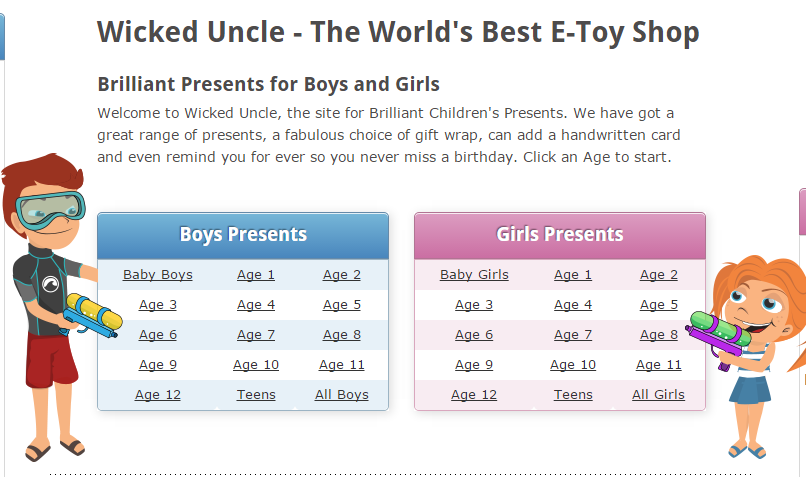Open the Boys Presents header
Screen dimensions: 806x477
click(x=243, y=234)
